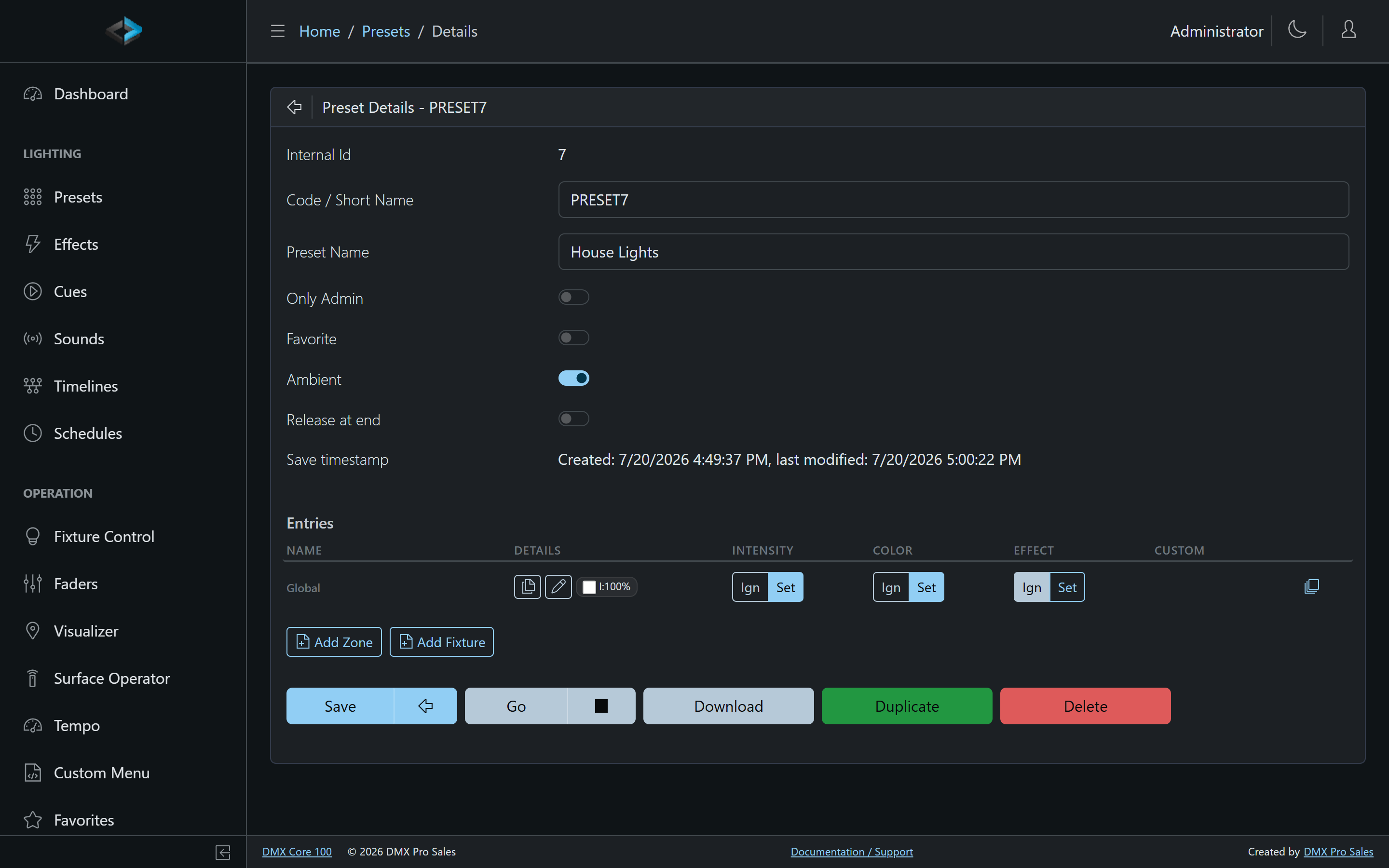Open the Effects sidebar item
This screenshot has width=1389, height=868.
tap(123, 244)
